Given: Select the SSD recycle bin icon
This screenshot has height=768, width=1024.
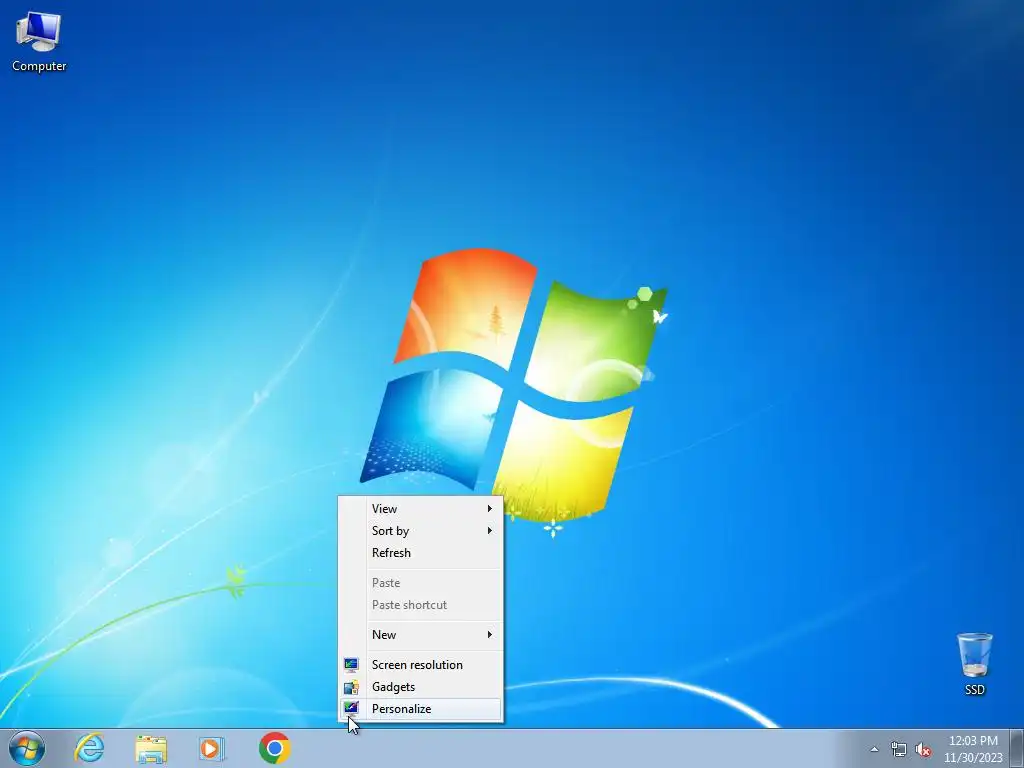Looking at the screenshot, I should point(974,664).
